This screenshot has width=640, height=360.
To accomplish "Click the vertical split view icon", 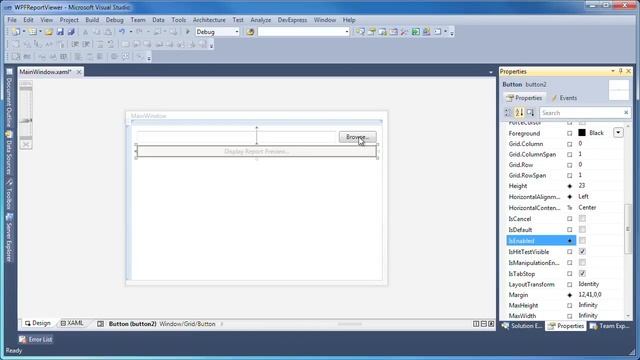I will 476,324.
